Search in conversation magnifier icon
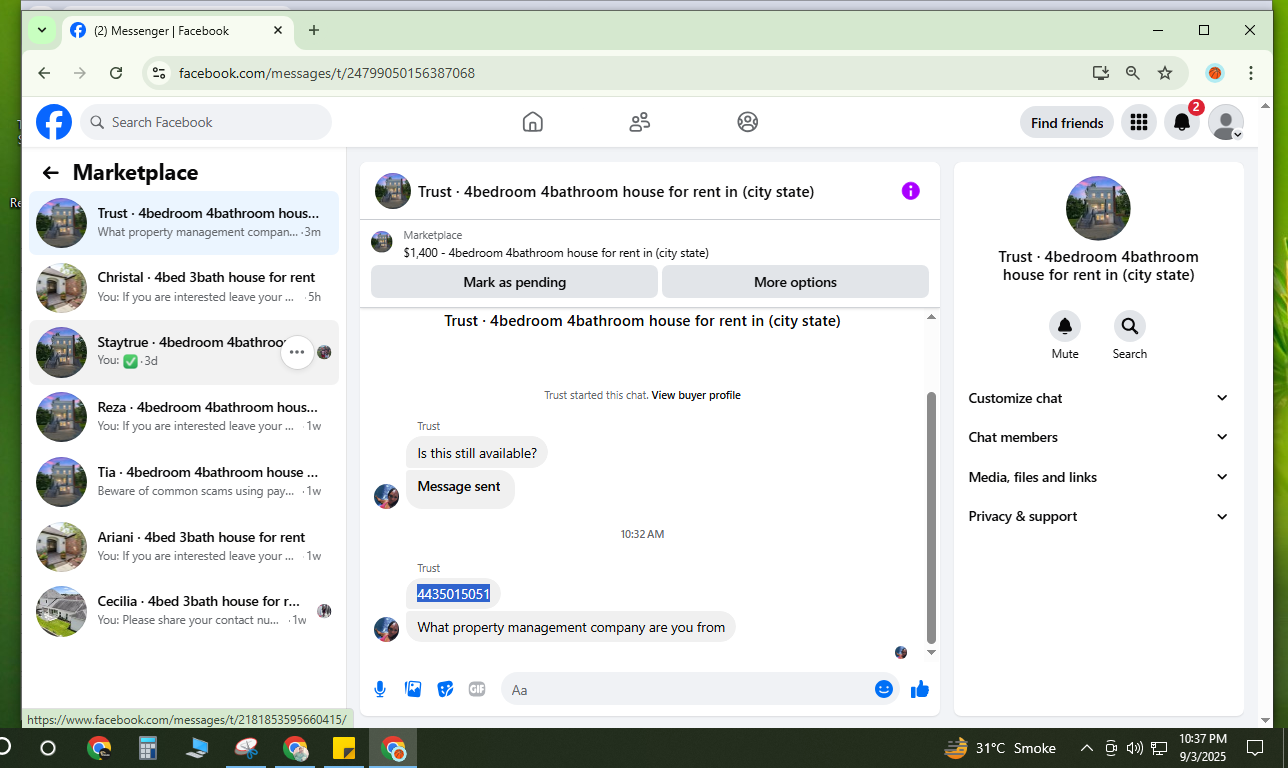Image resolution: width=1288 pixels, height=768 pixels. click(x=1130, y=327)
